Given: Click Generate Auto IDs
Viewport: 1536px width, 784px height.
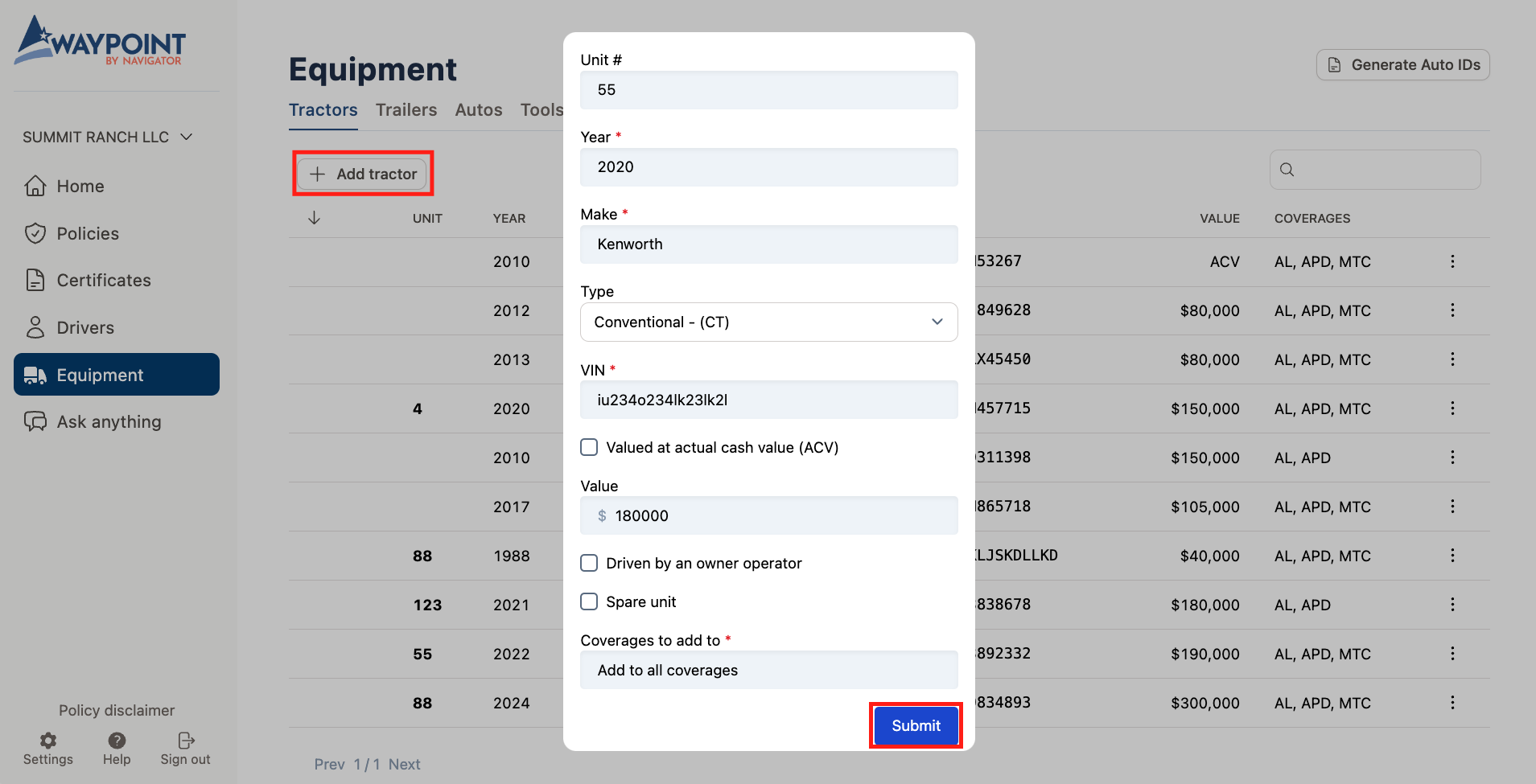Looking at the screenshot, I should (x=1402, y=64).
